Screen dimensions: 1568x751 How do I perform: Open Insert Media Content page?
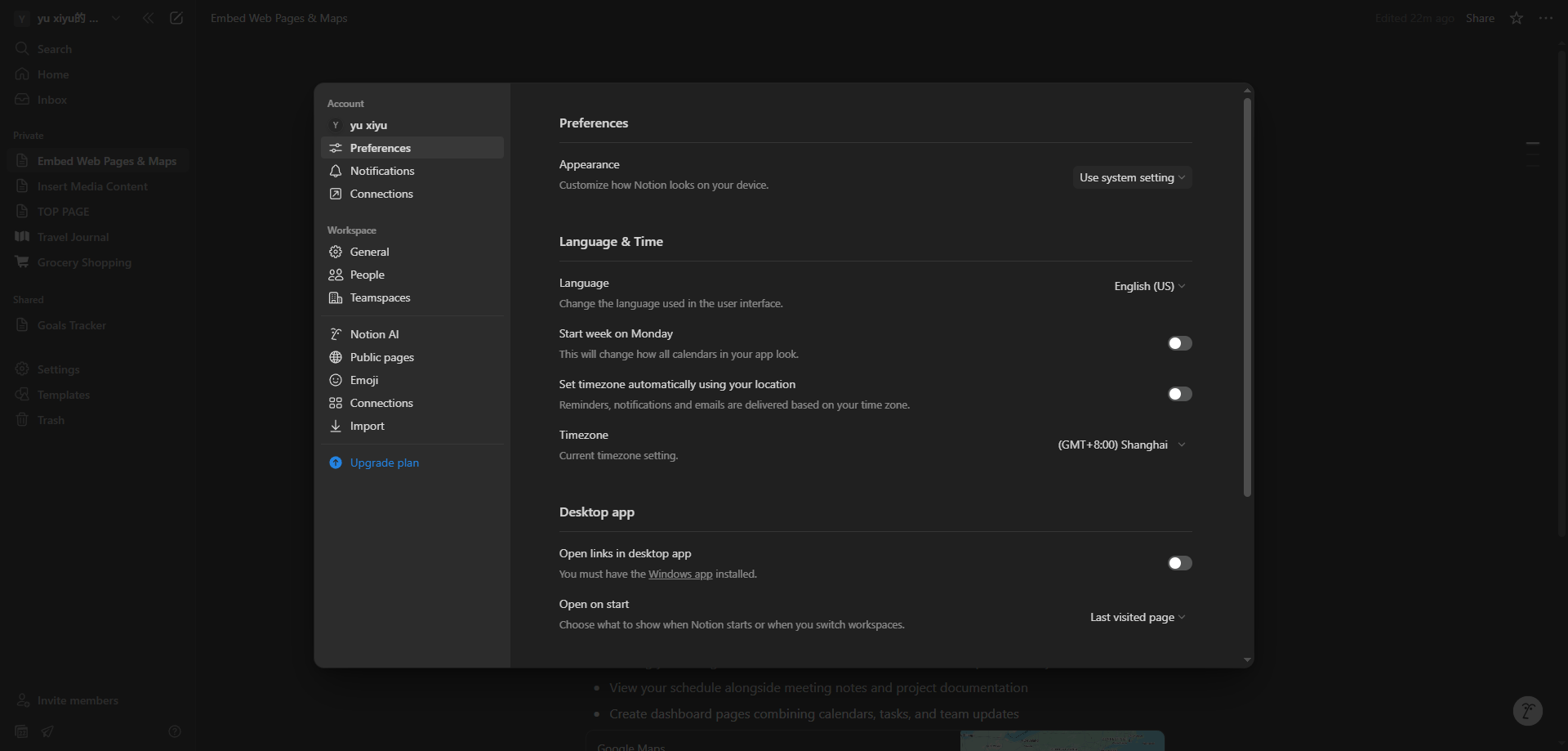[x=98, y=186]
